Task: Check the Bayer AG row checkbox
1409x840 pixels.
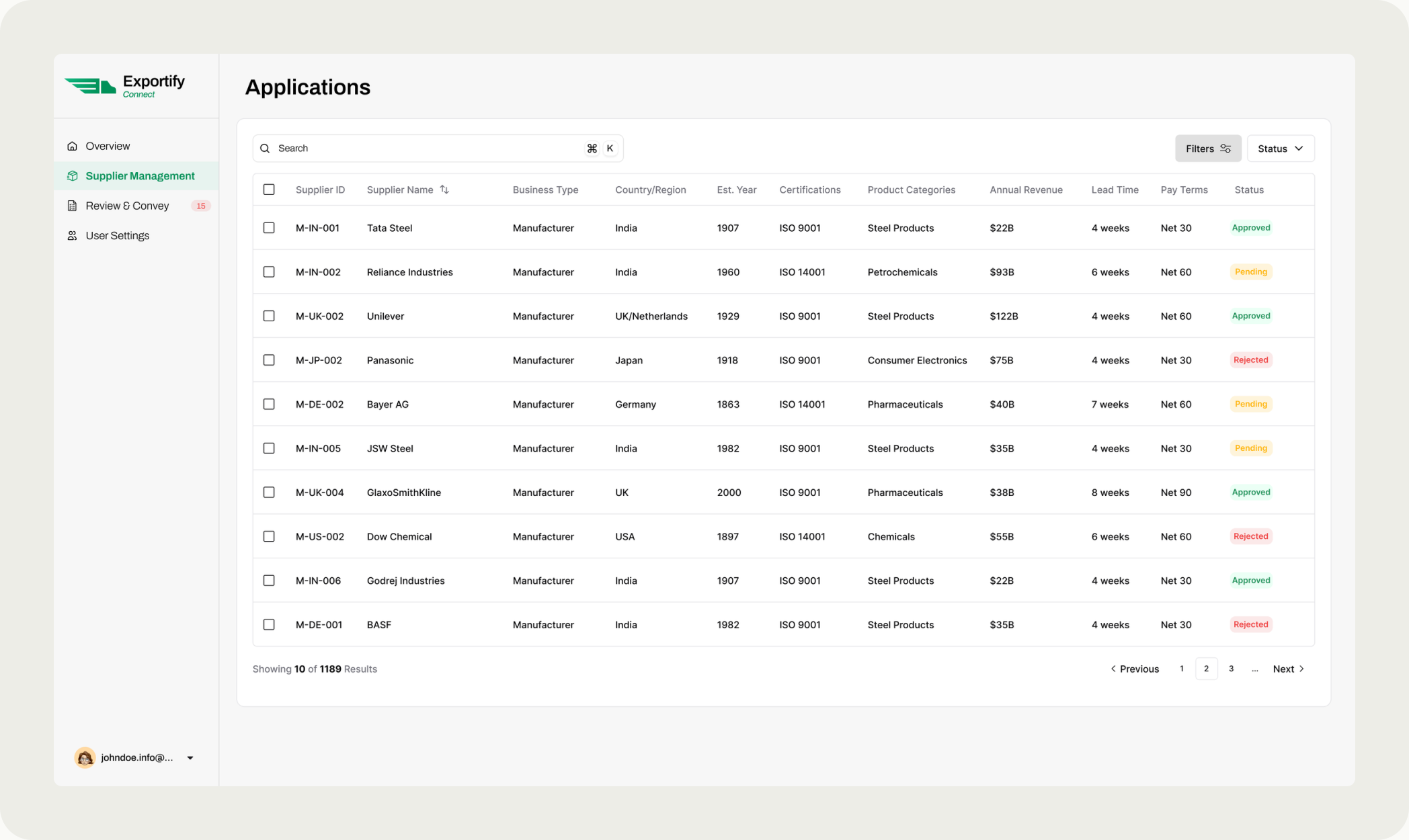Action: pyautogui.click(x=269, y=404)
